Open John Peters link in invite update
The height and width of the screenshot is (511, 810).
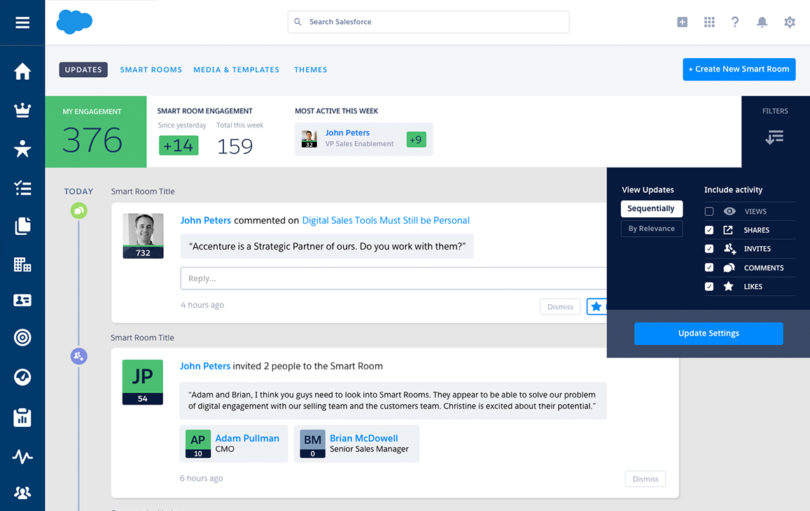click(x=205, y=366)
